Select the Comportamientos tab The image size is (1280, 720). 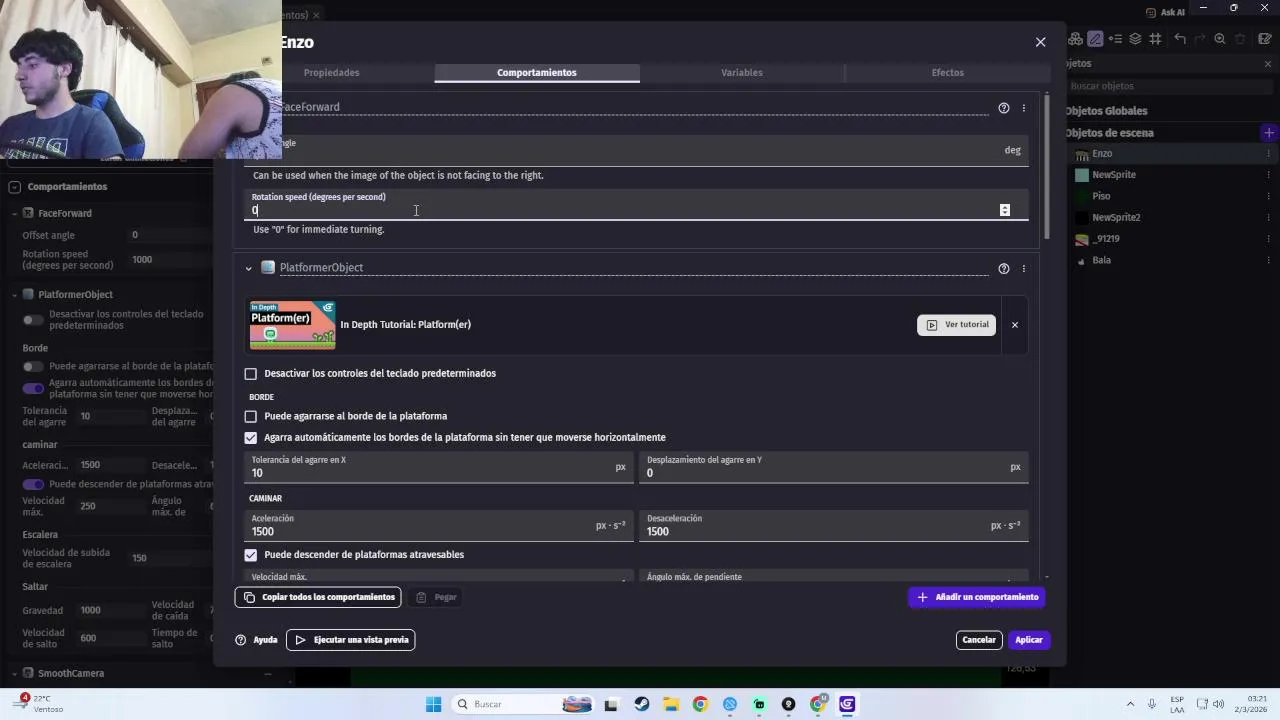click(537, 73)
